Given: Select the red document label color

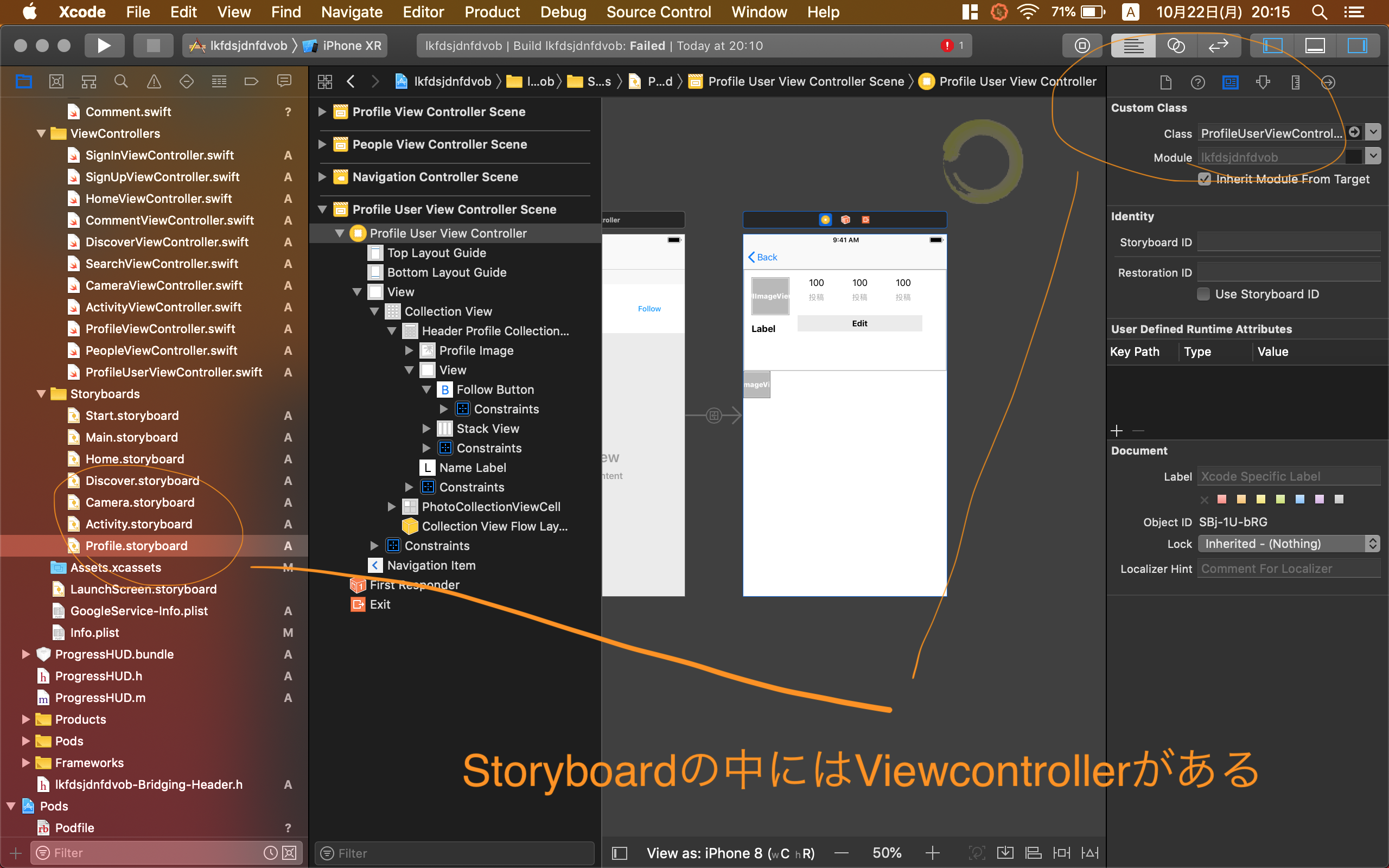Looking at the screenshot, I should tap(1222, 500).
